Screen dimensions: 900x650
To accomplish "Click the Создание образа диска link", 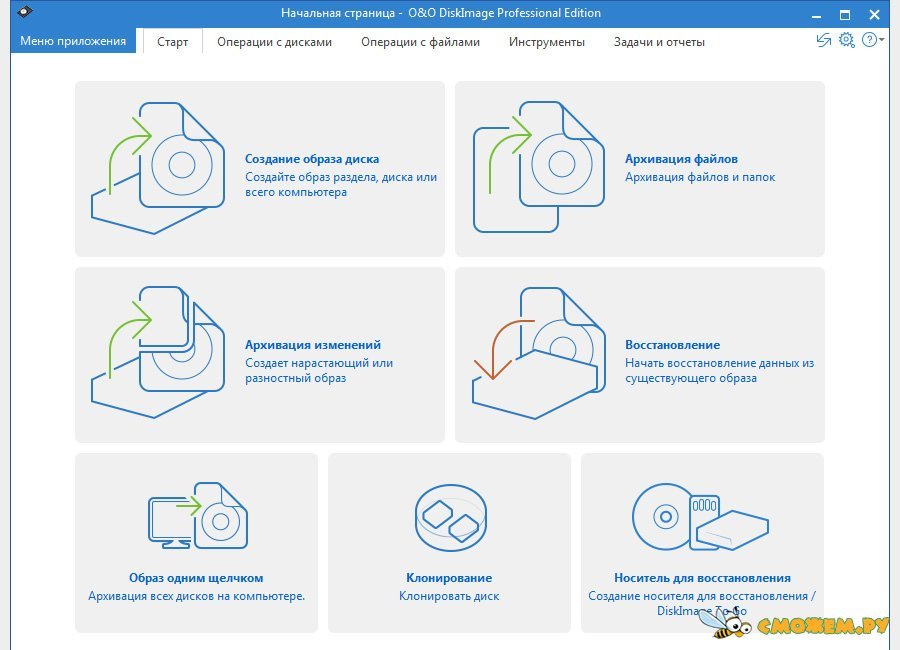I will 312,159.
